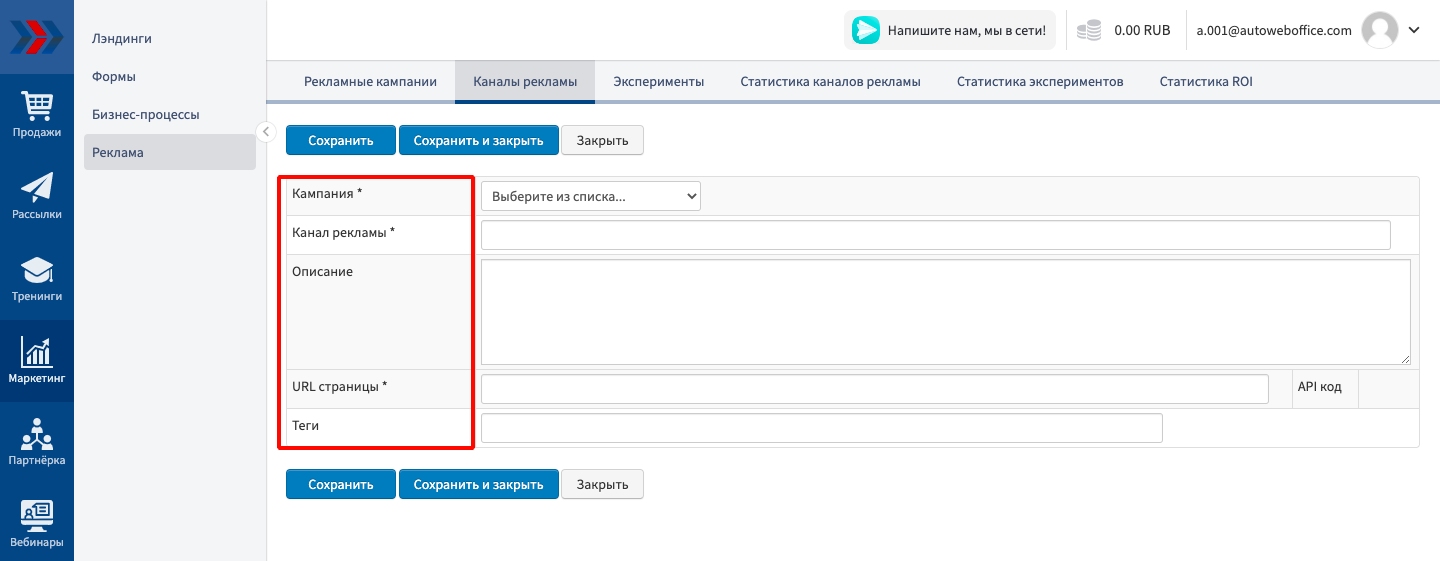The height and width of the screenshot is (561, 1440).
Task: Click the top Сохранить button
Action: [x=340, y=140]
